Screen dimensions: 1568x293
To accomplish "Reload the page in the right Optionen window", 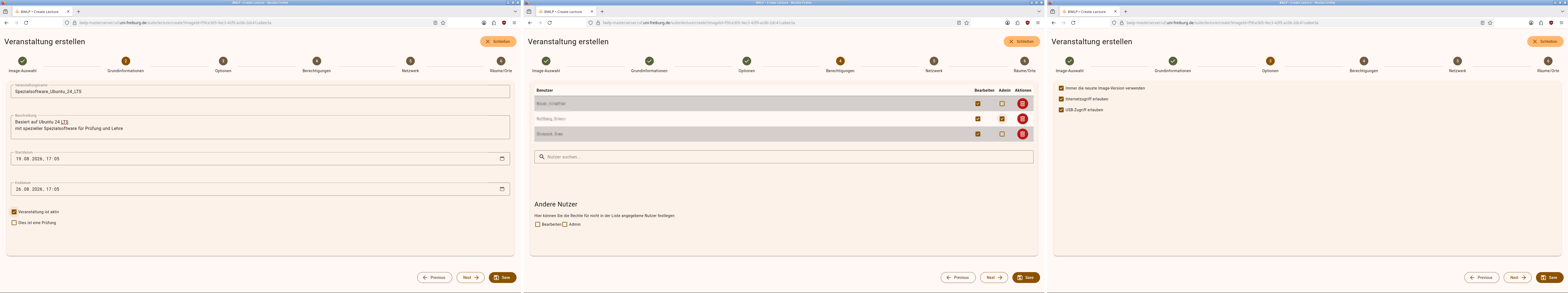I will [x=1073, y=23].
